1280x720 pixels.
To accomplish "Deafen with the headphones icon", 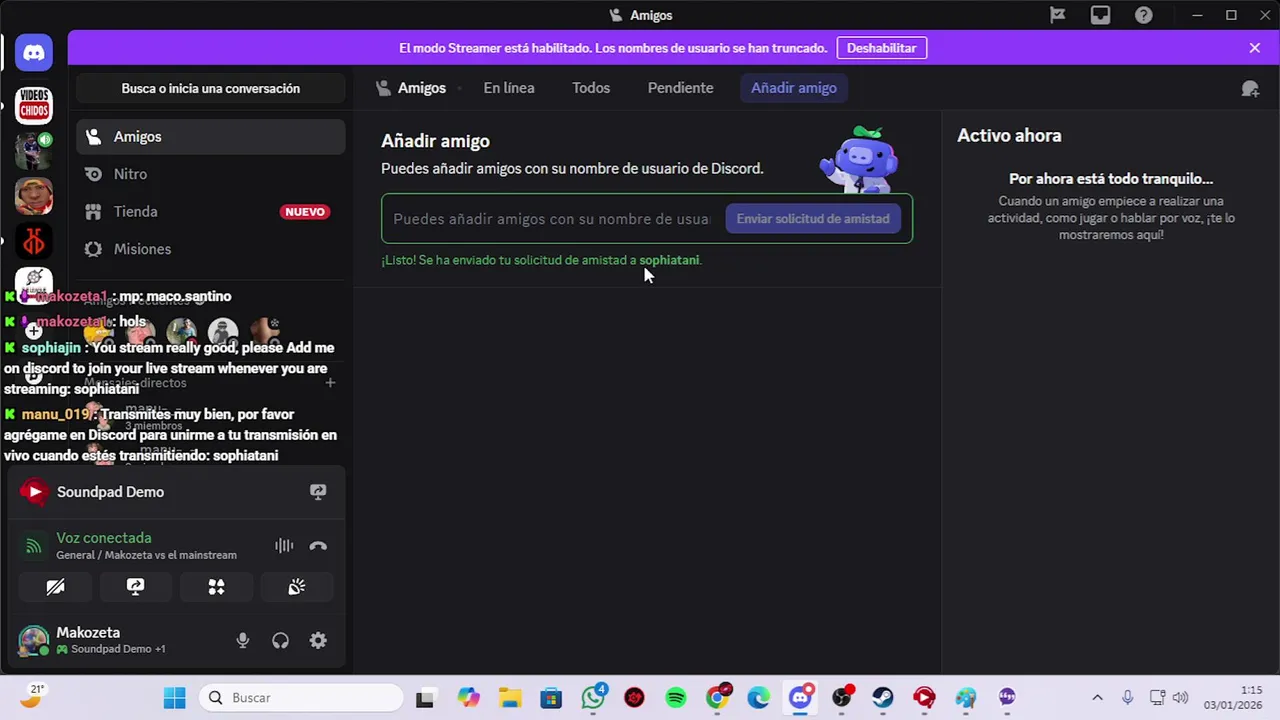I will (x=280, y=641).
